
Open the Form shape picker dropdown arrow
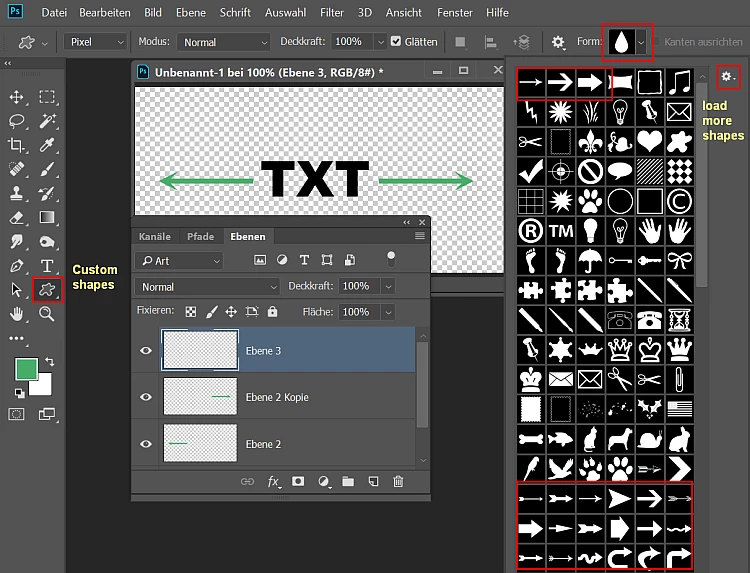641,42
